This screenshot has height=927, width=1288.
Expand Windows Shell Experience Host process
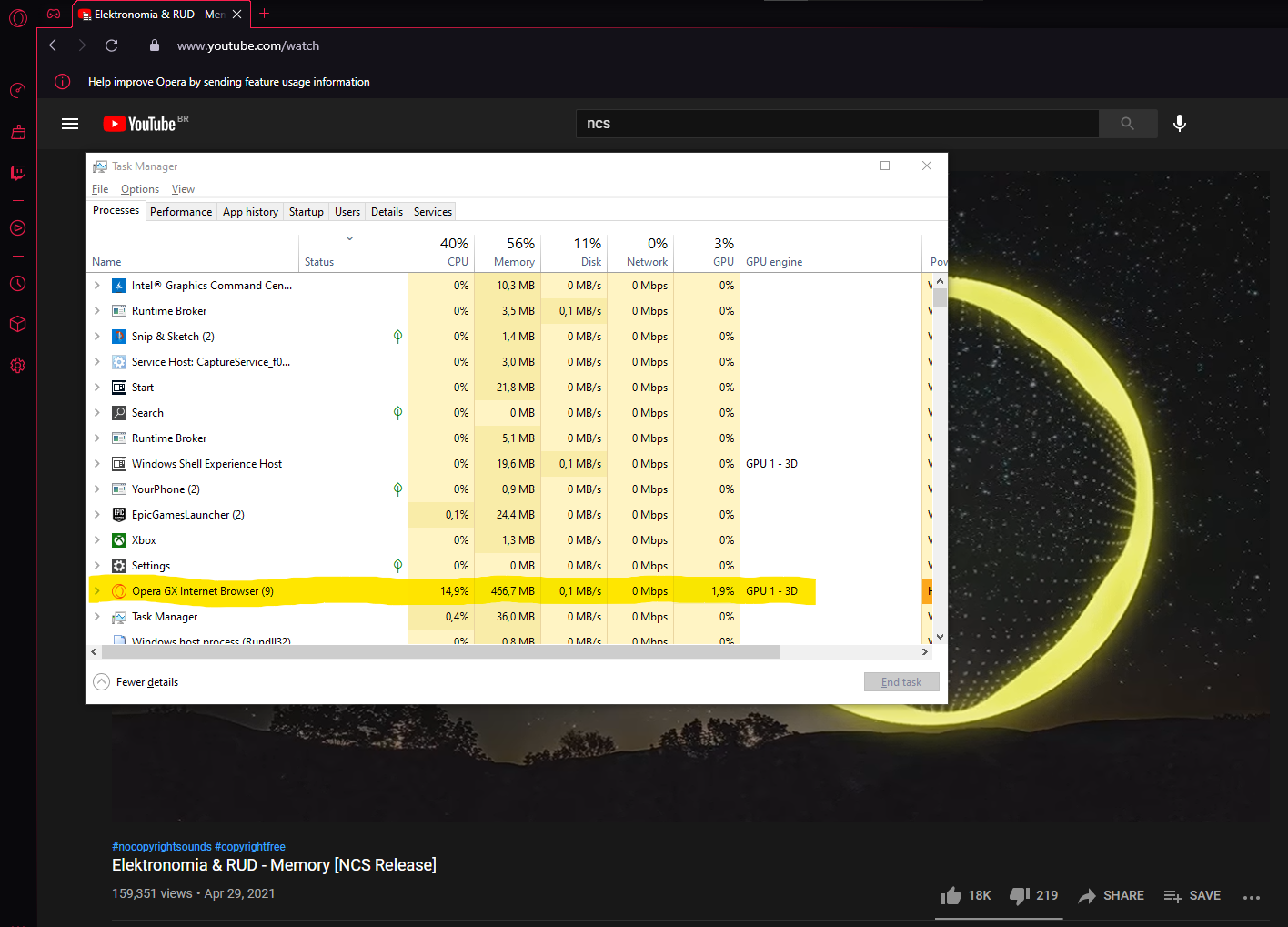97,464
